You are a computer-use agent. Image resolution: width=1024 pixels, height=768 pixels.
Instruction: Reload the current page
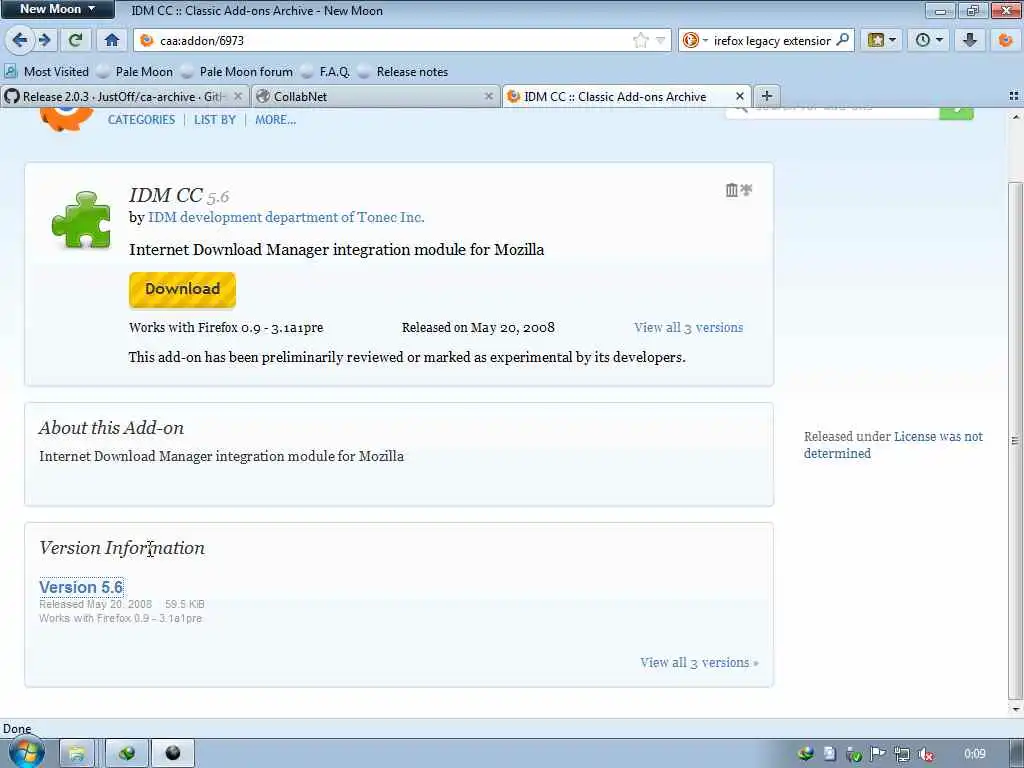point(76,40)
